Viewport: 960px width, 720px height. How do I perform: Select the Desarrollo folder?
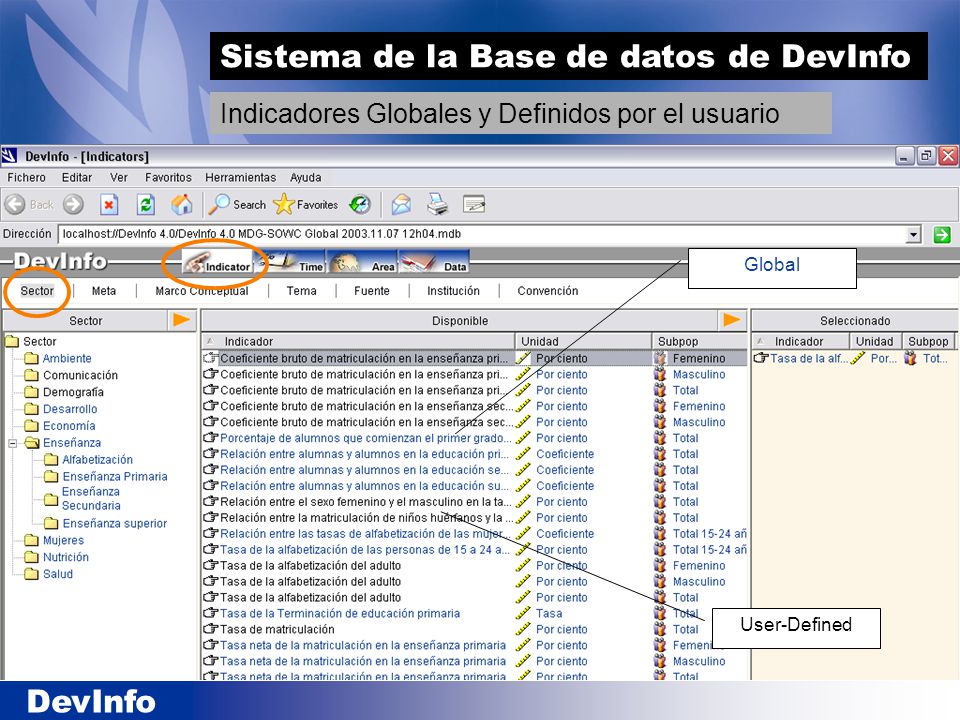coord(70,409)
